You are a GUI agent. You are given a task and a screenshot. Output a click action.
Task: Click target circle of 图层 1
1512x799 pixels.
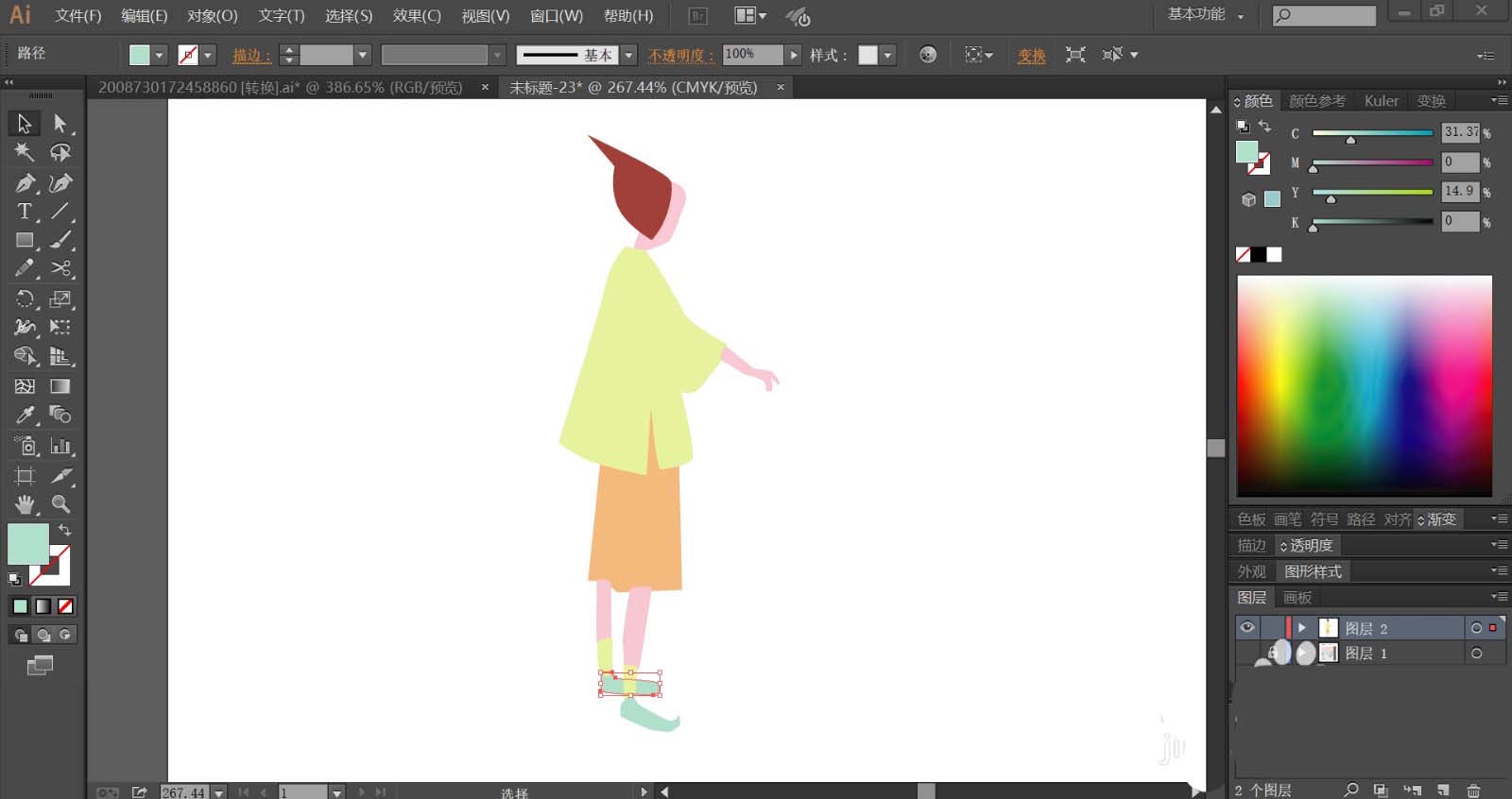[1476, 653]
